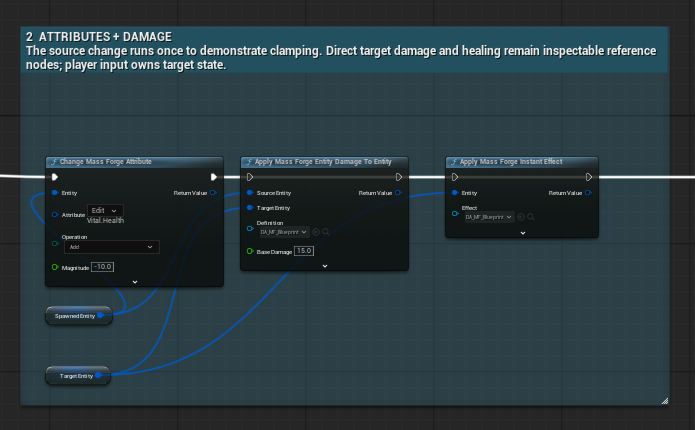Click Definition input pin on damage node
This screenshot has width=695, height=430.
(250, 229)
